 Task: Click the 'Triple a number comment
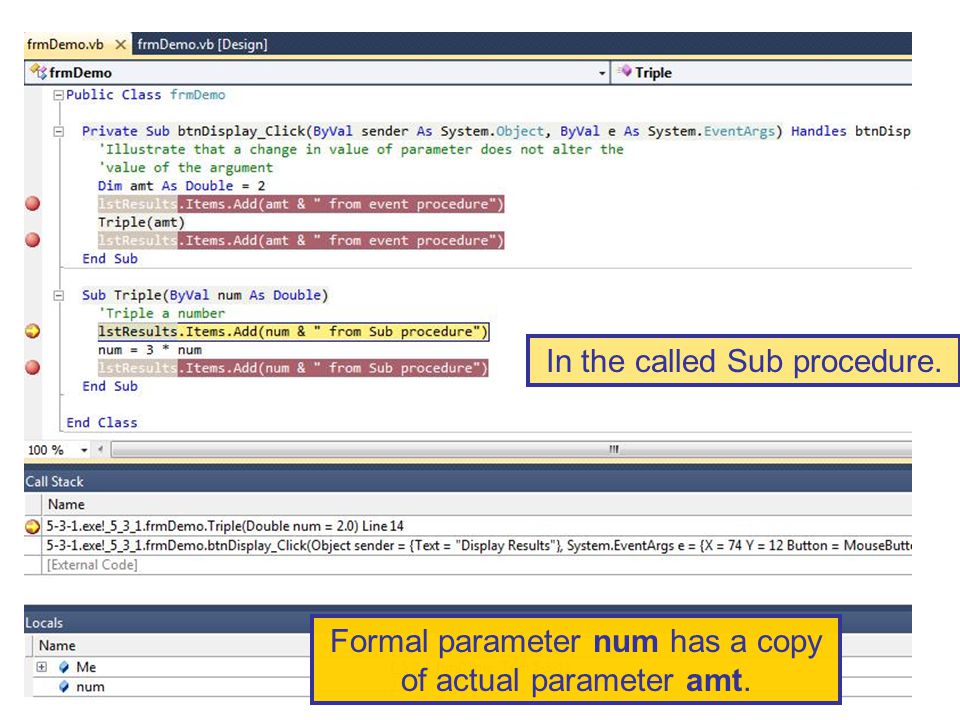pyautogui.click(x=162, y=313)
